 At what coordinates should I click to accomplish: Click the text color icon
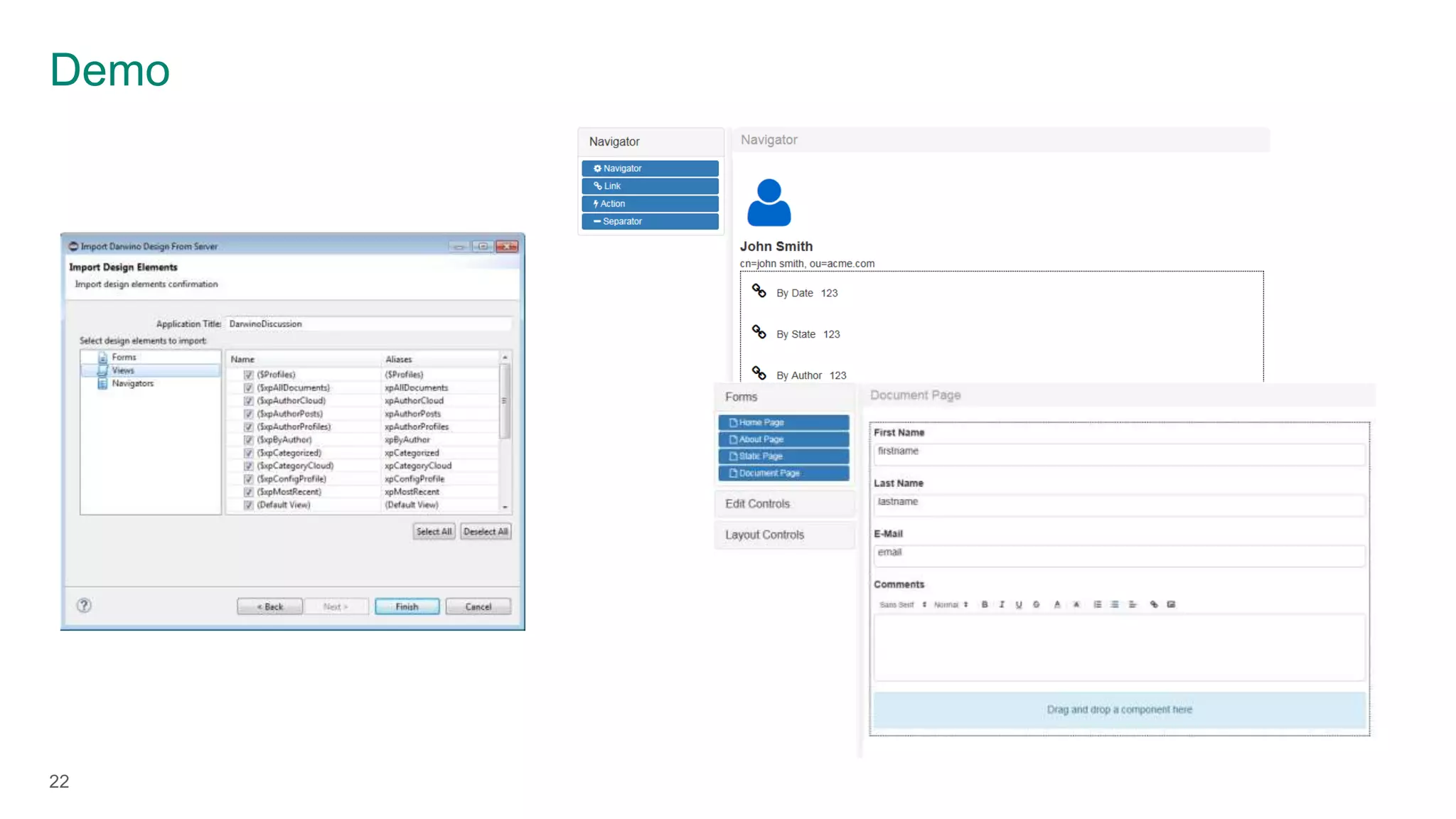1057,604
